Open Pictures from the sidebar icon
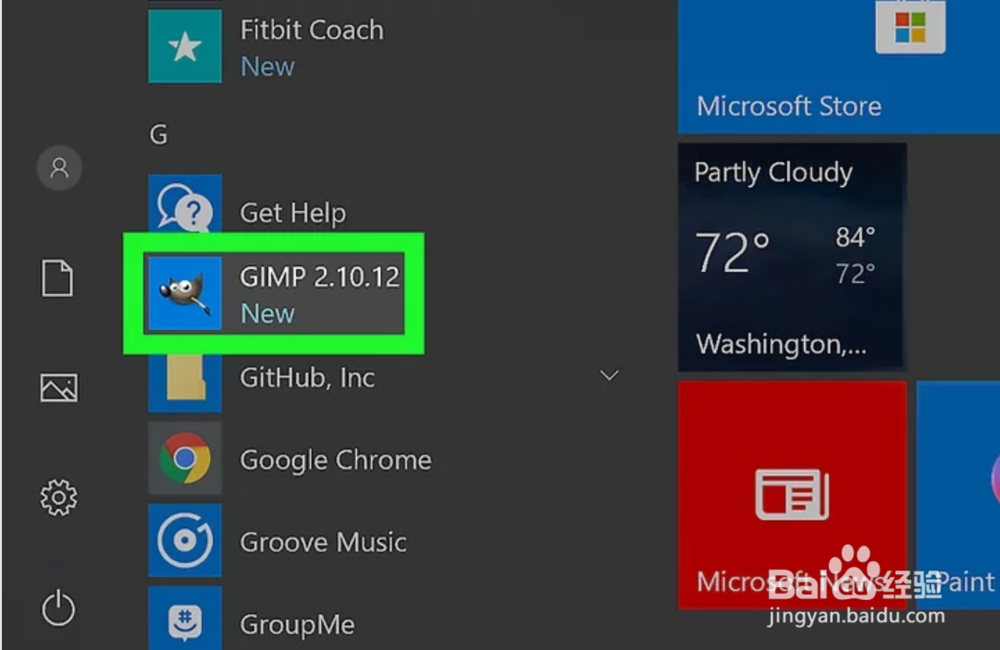Viewport: 1000px width, 650px height. click(x=59, y=388)
